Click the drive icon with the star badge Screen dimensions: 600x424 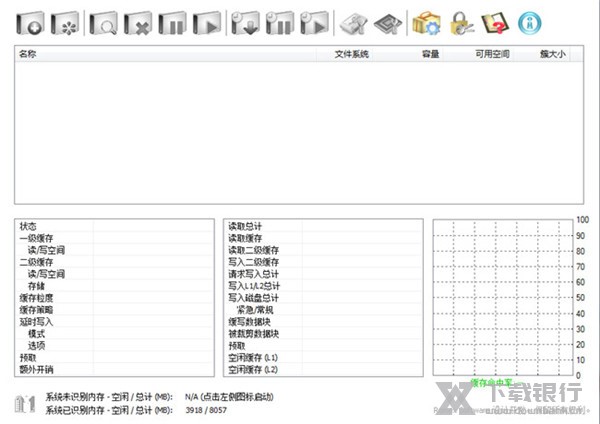64,21
